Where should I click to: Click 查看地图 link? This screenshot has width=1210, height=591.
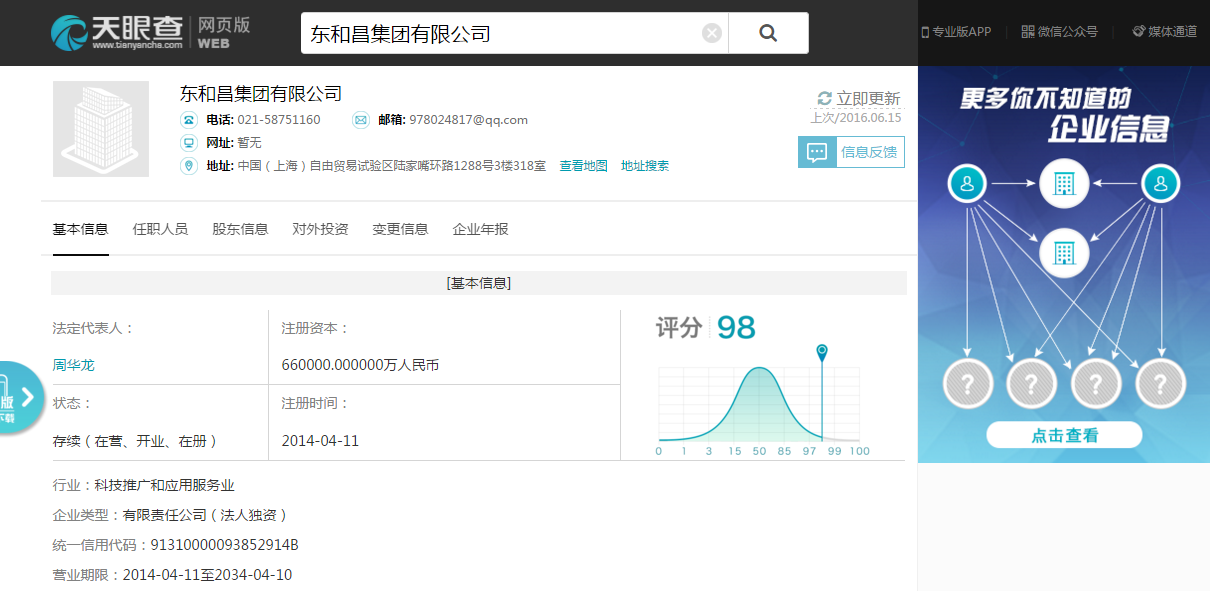[583, 166]
